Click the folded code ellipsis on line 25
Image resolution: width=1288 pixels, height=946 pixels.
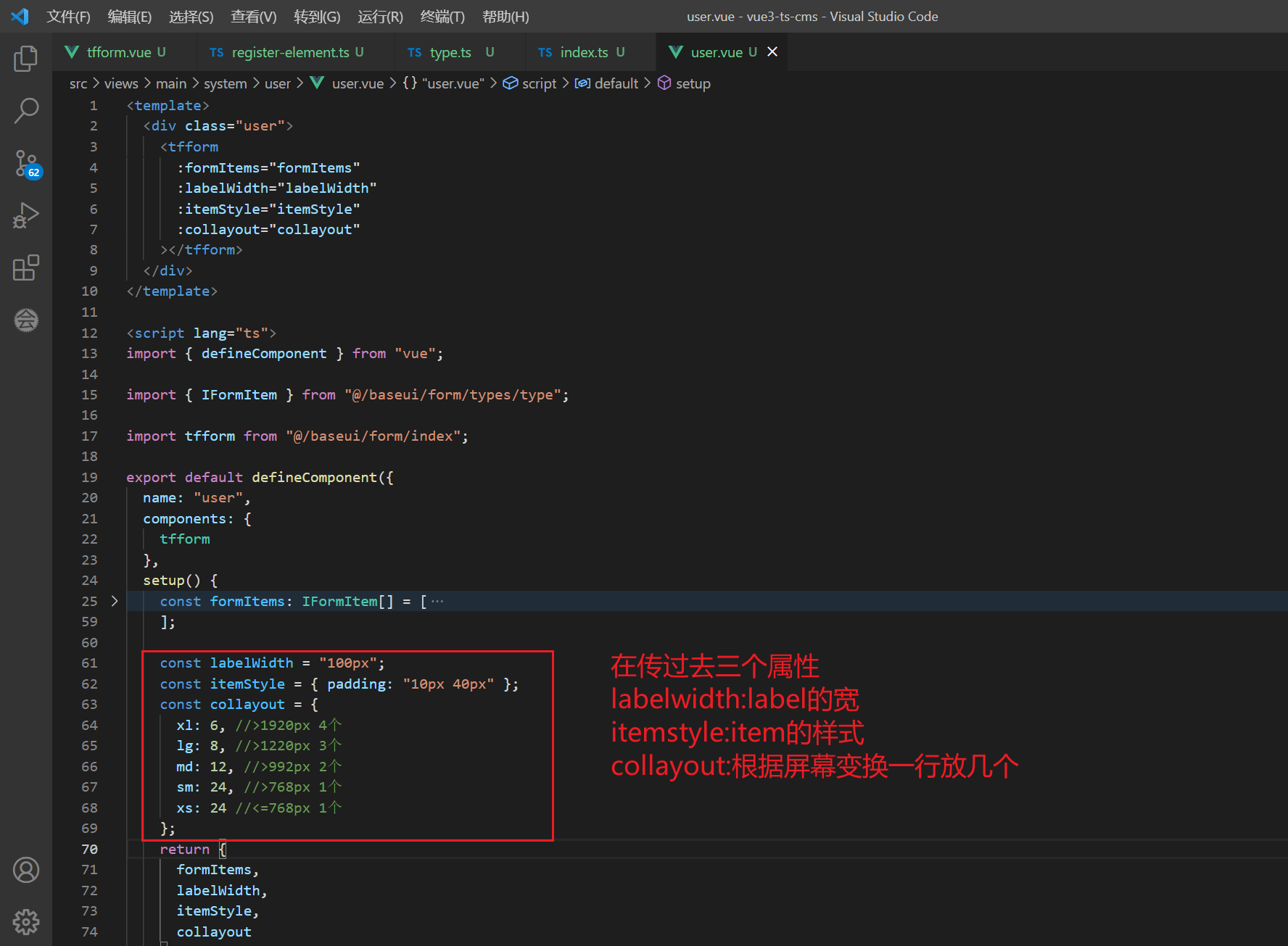[x=437, y=601]
